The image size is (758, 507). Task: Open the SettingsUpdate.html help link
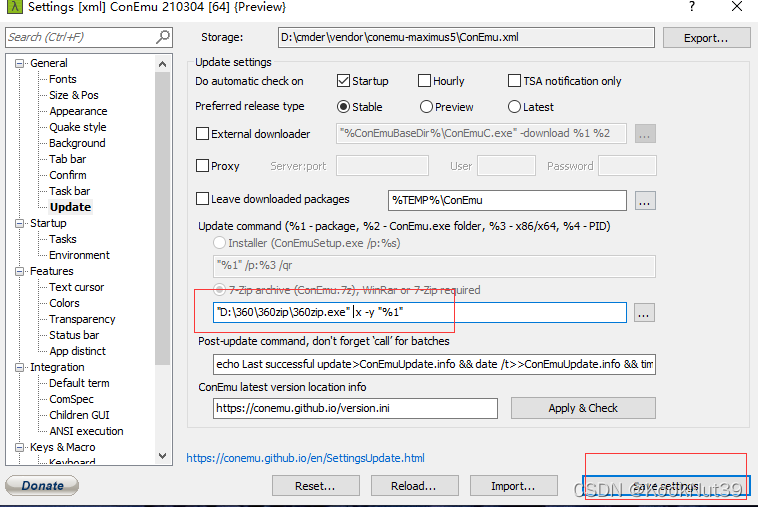pos(306,458)
